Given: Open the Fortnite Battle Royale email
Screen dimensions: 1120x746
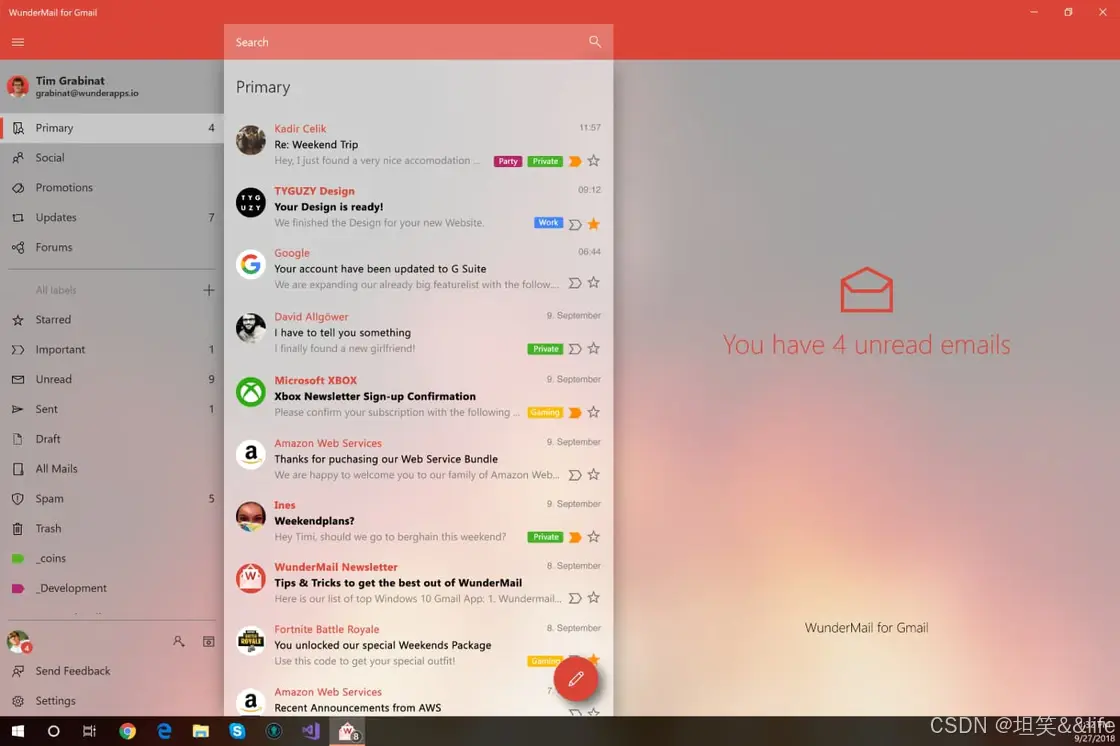Looking at the screenshot, I should pos(418,645).
